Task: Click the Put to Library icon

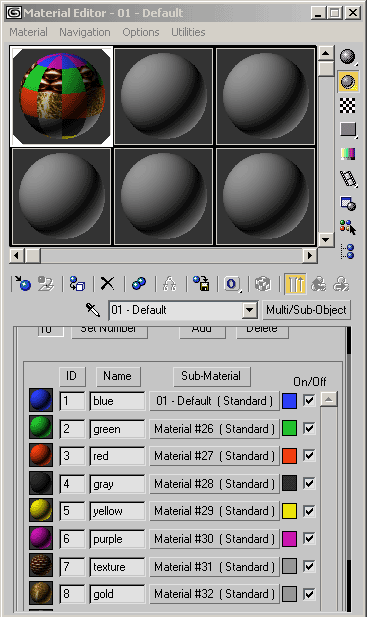Action: [x=201, y=284]
